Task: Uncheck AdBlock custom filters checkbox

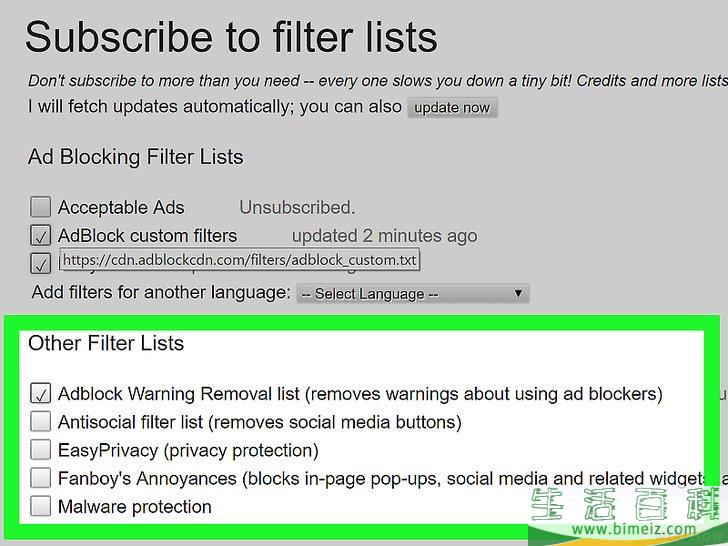Action: 40,235
